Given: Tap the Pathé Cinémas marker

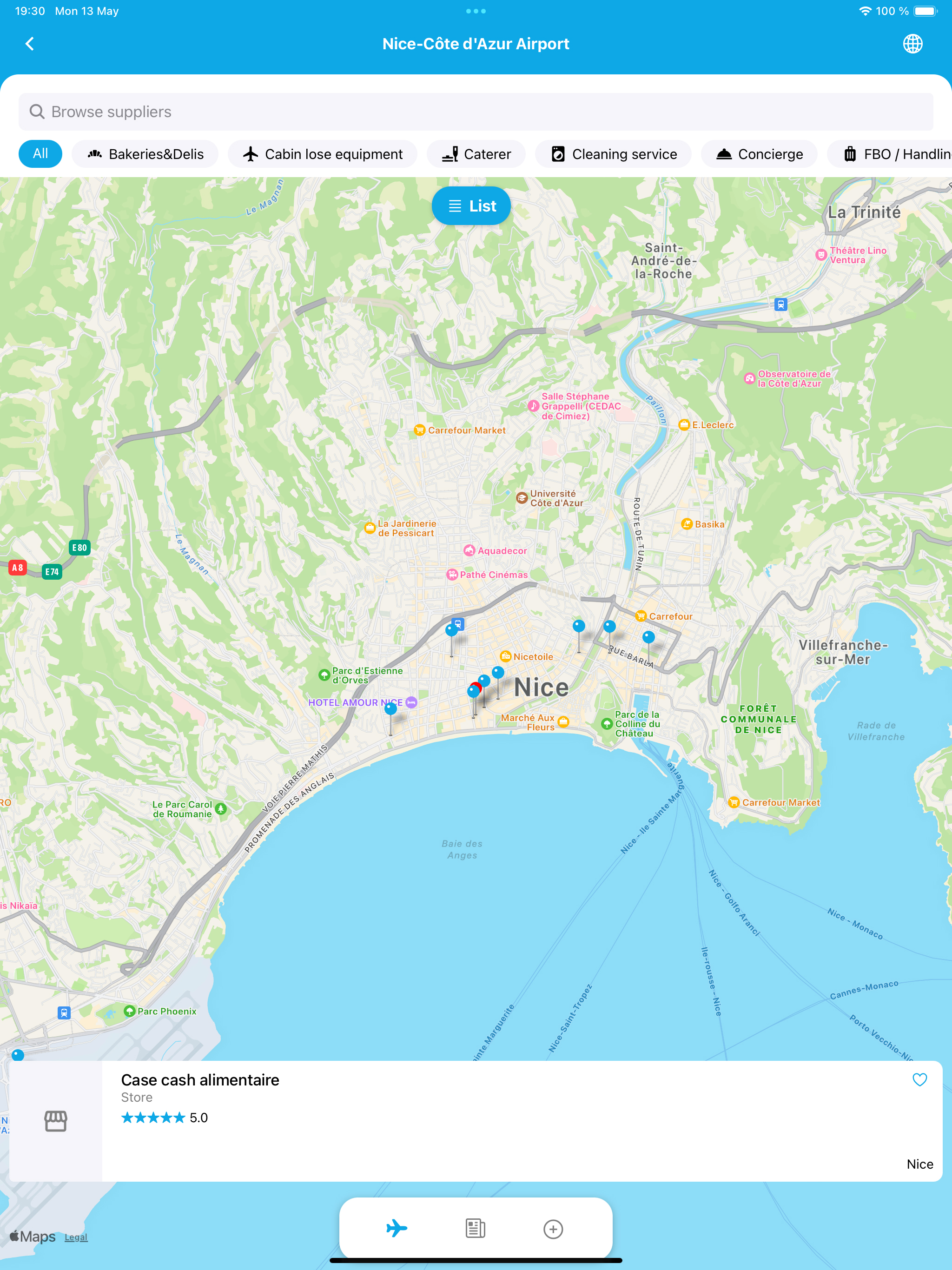Looking at the screenshot, I should point(452,575).
